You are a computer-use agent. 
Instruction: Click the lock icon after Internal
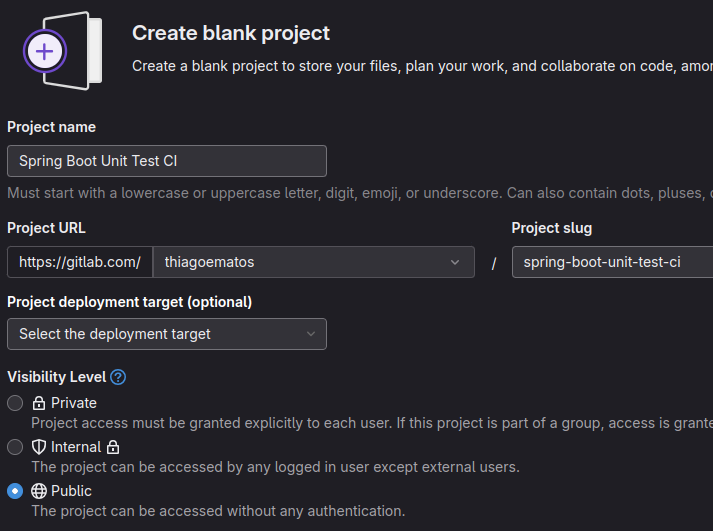click(113, 447)
